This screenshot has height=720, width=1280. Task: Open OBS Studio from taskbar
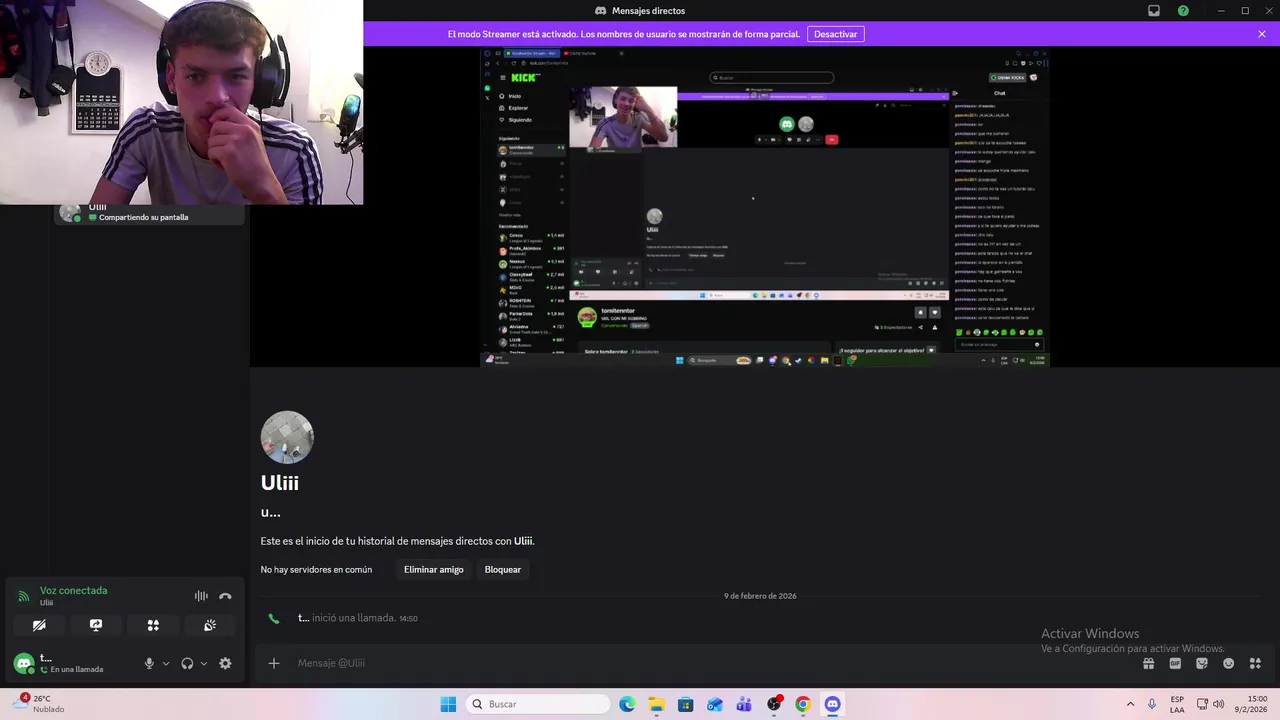click(x=773, y=704)
